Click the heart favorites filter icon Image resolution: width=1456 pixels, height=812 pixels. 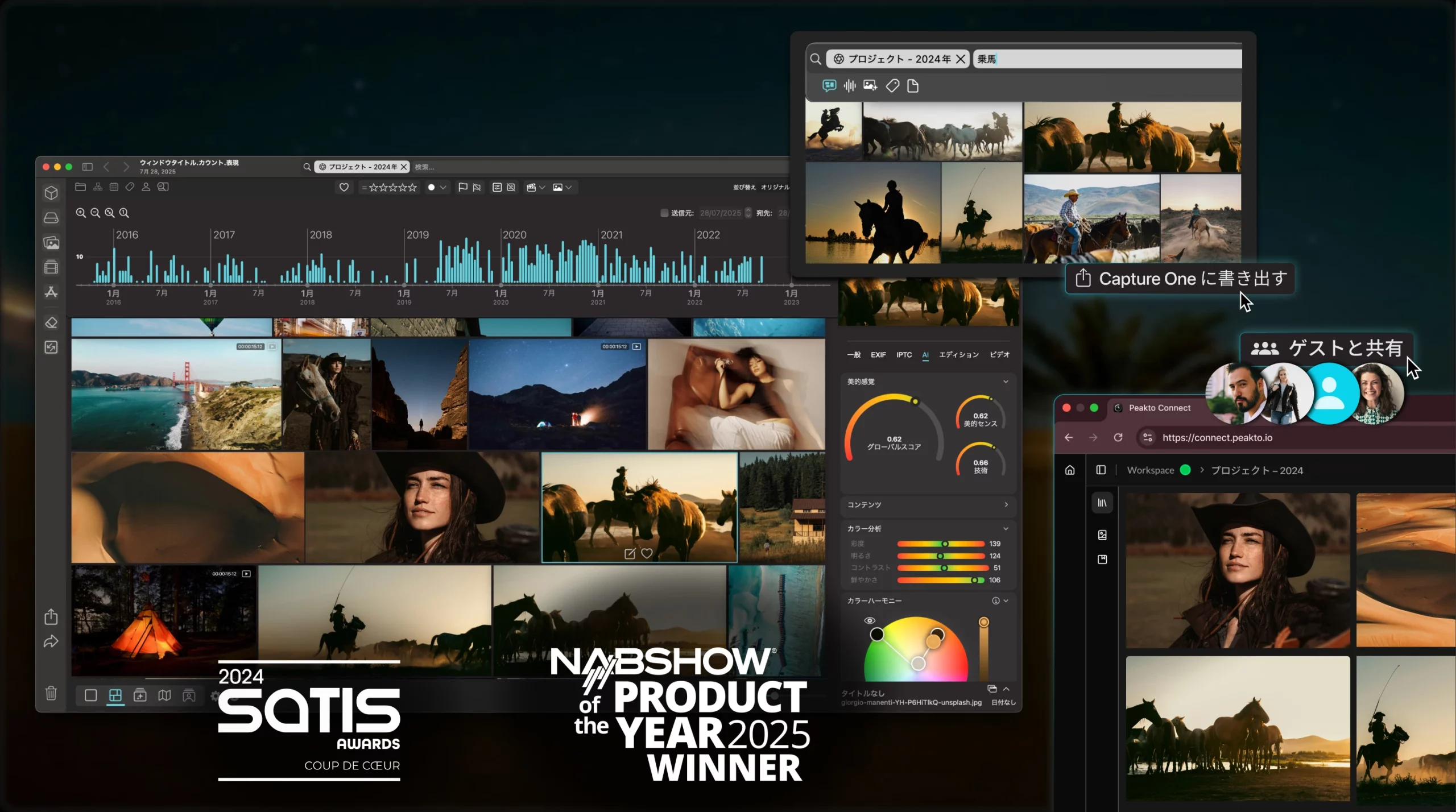(344, 187)
